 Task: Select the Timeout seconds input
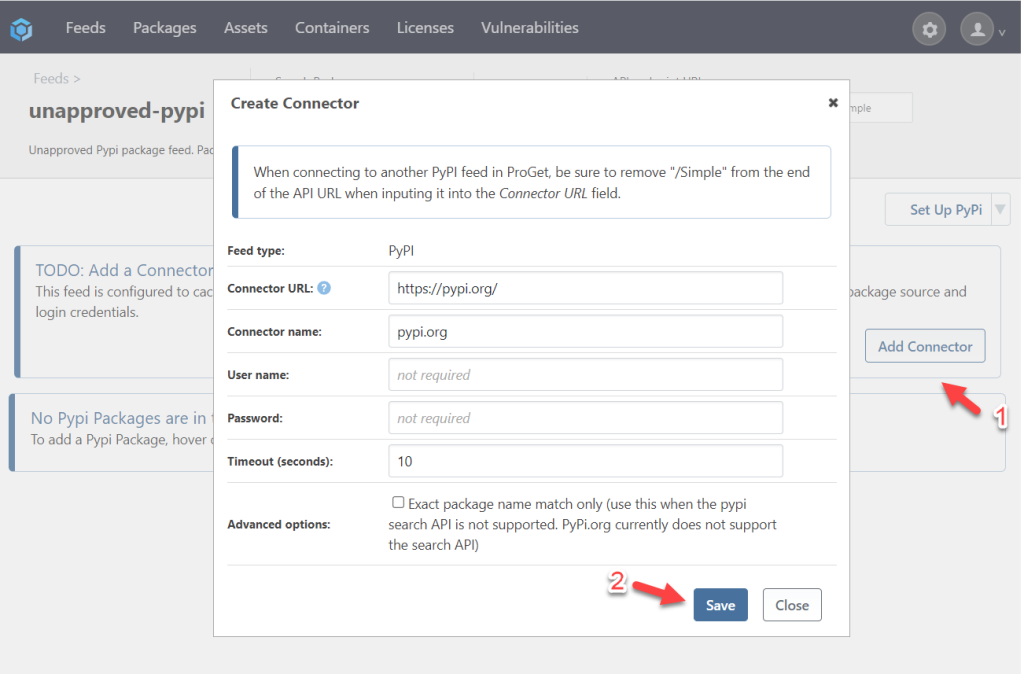[x=585, y=461]
